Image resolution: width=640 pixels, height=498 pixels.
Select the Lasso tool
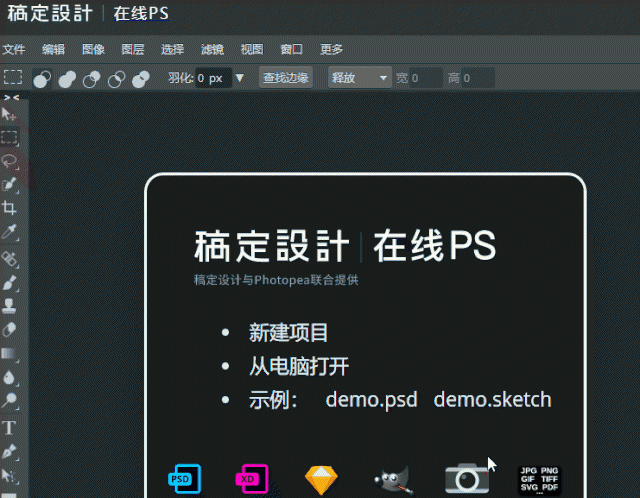coord(9,161)
